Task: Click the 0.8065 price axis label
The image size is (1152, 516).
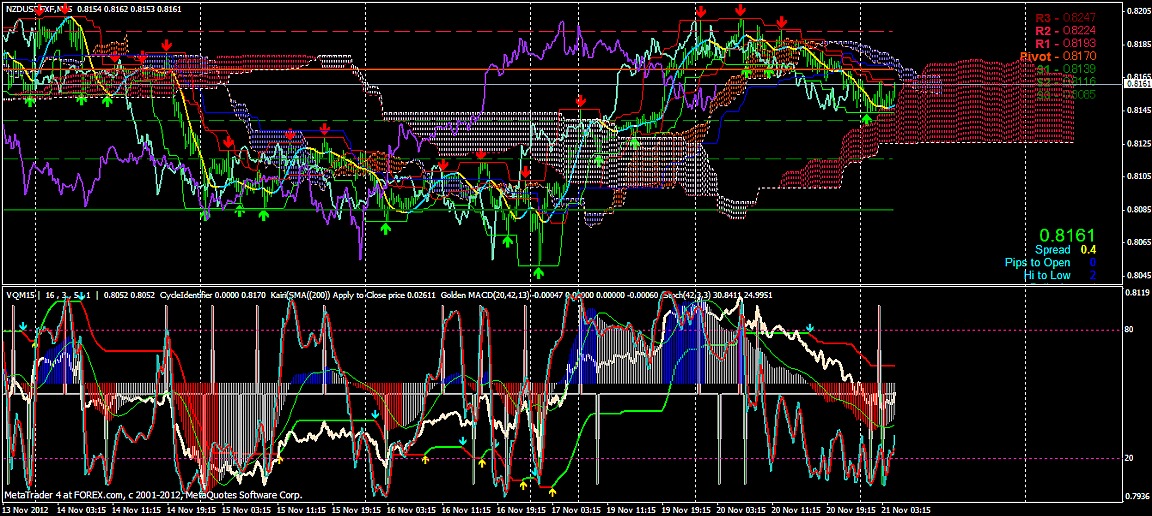Action: click(x=1137, y=242)
